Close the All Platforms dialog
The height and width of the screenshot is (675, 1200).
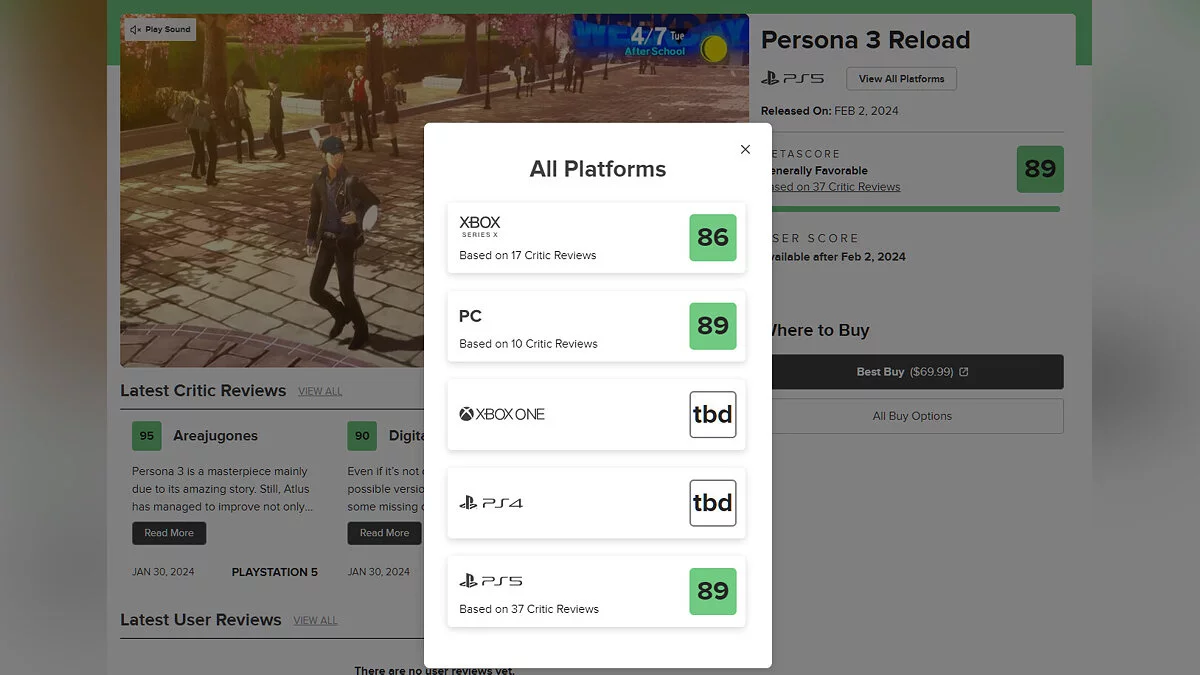[x=745, y=149]
